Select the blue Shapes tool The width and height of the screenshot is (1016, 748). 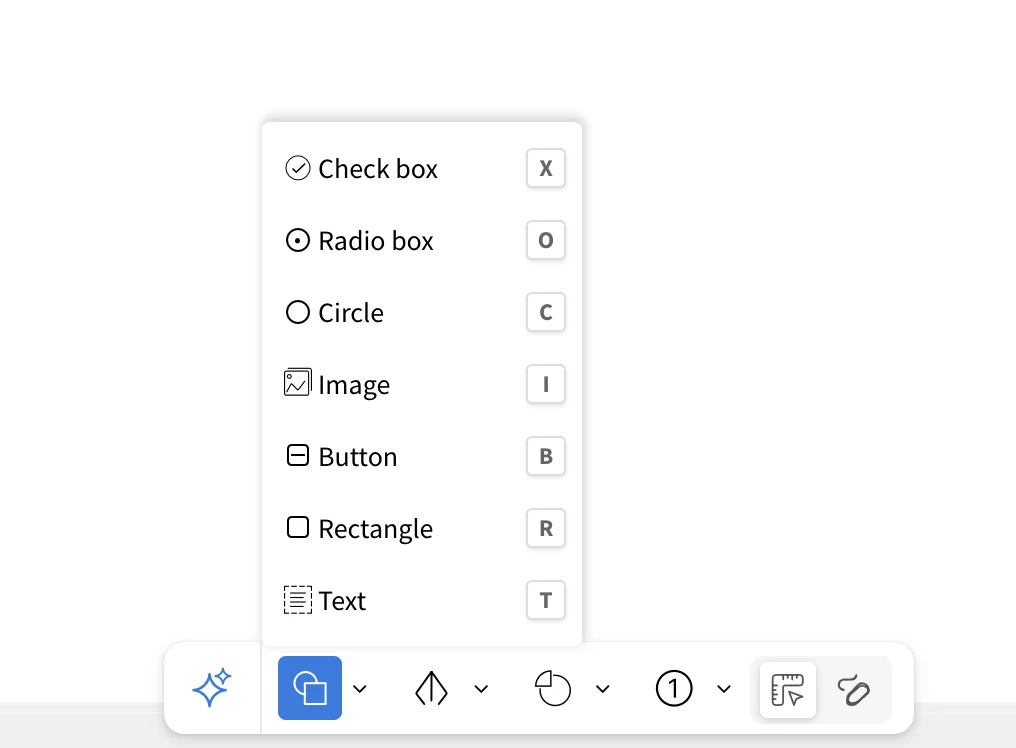[309, 688]
